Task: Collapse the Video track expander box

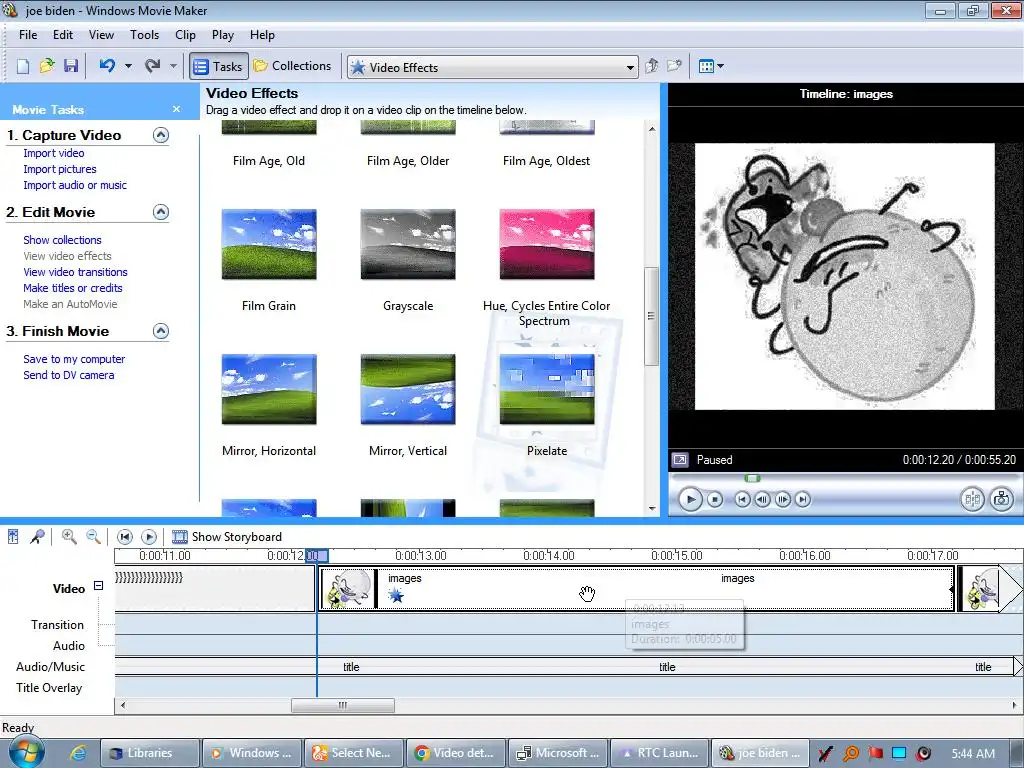Action: [99, 586]
